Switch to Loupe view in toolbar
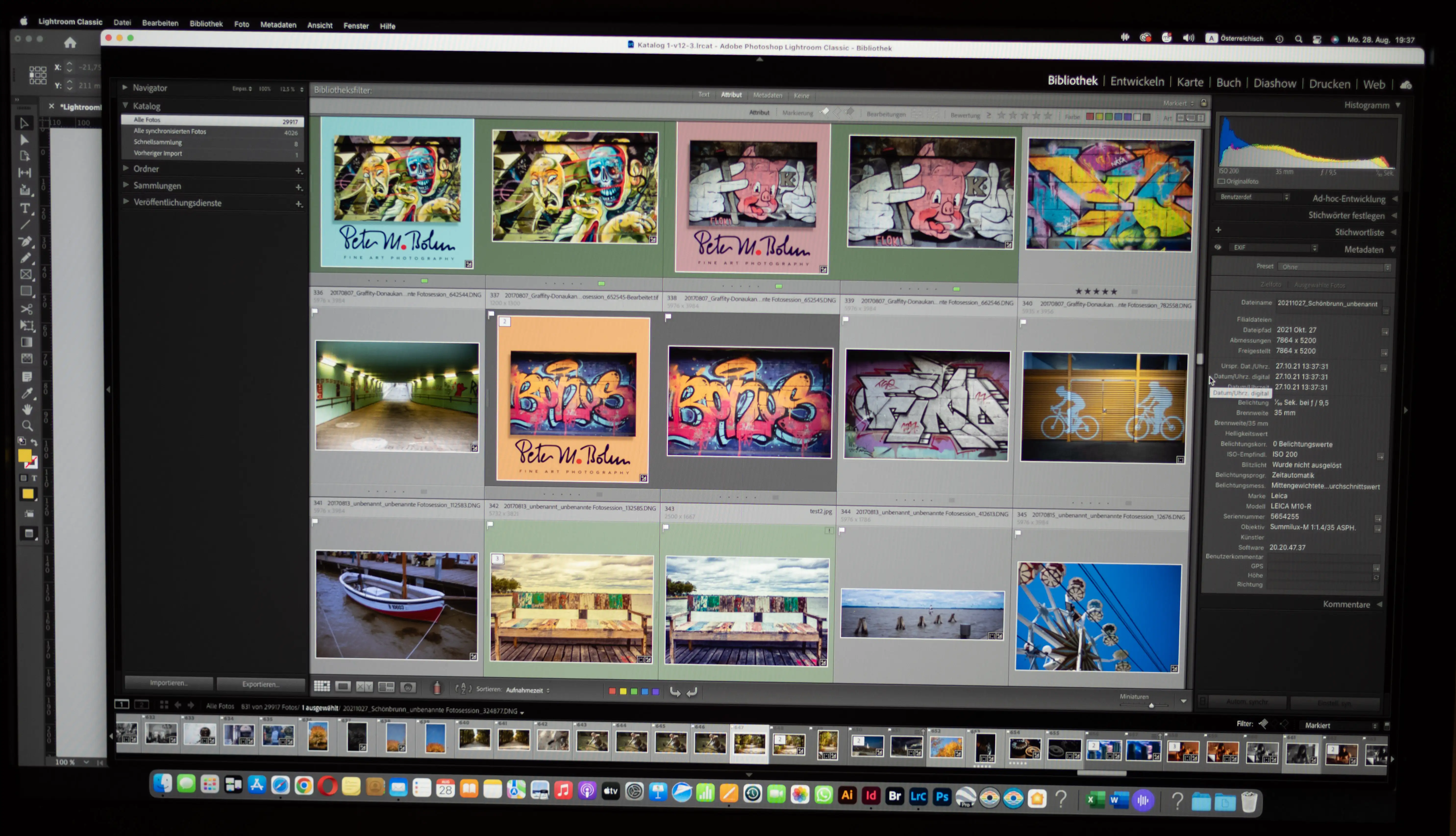This screenshot has height=836, width=1456. [343, 686]
